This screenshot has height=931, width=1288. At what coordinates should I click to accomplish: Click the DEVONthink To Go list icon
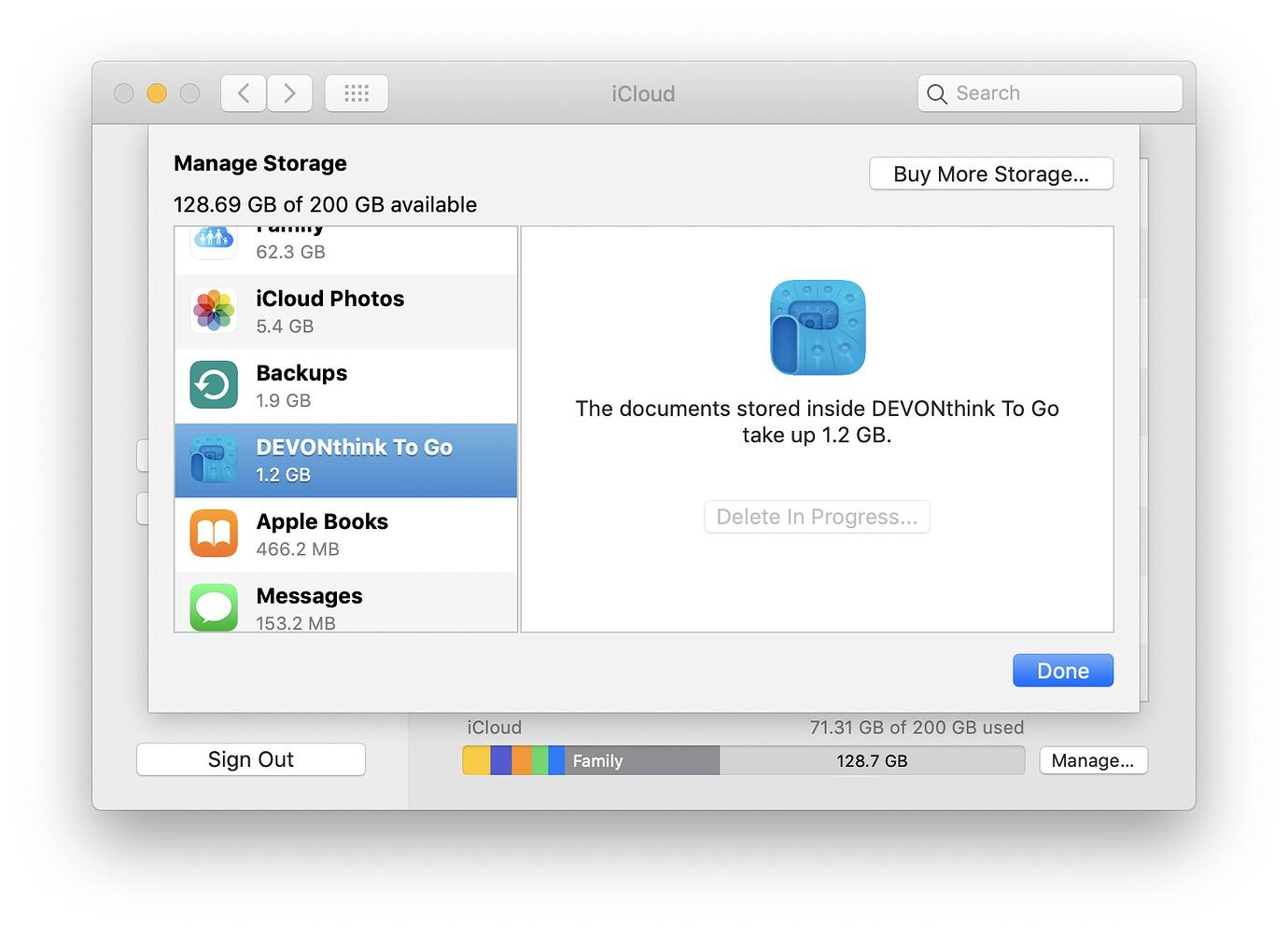pyautogui.click(x=214, y=460)
